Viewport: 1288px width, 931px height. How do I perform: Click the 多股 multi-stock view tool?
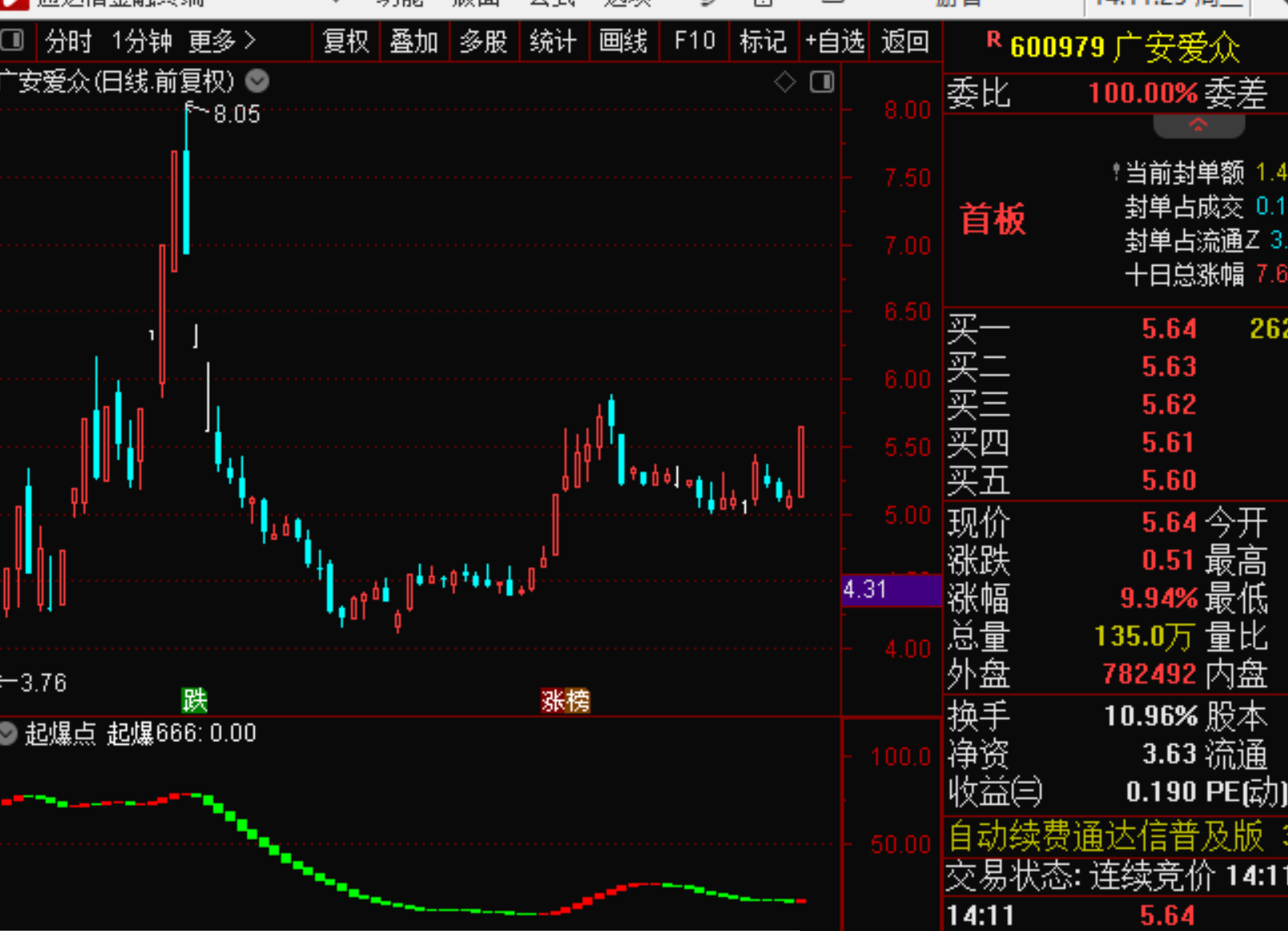tap(484, 40)
